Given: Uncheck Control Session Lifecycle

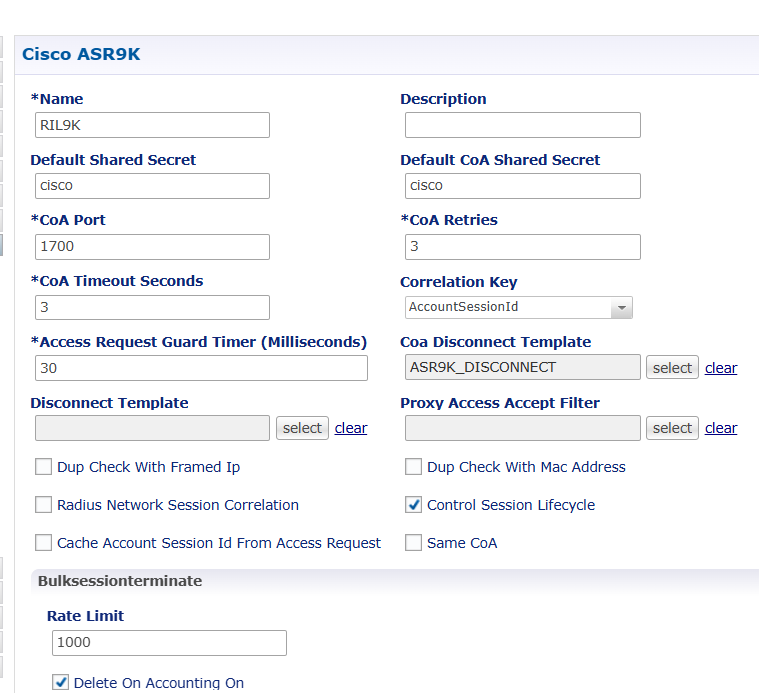Looking at the screenshot, I should (x=413, y=504).
